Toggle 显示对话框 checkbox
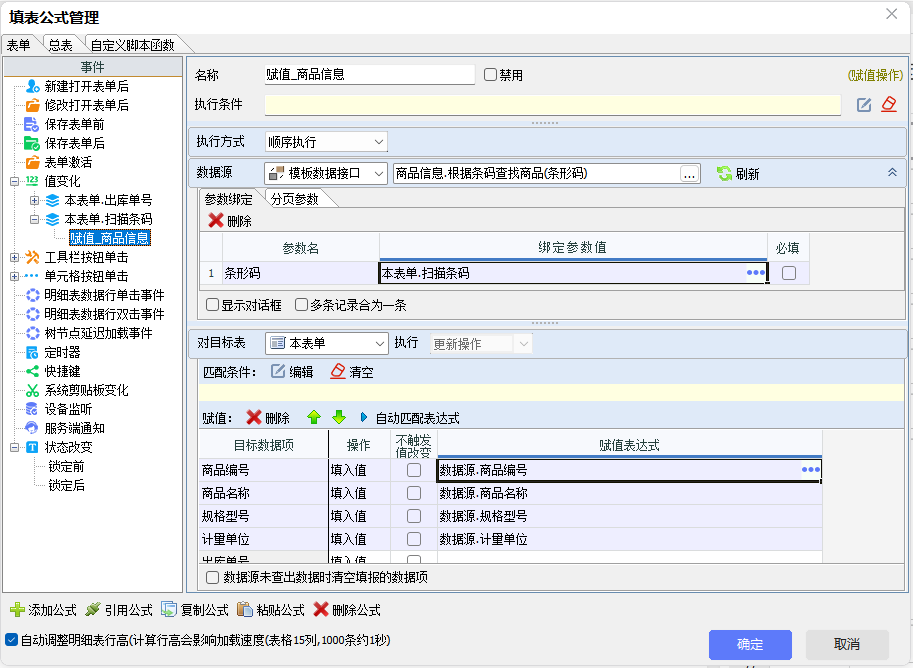Viewport: 913px width, 668px height. point(212,305)
